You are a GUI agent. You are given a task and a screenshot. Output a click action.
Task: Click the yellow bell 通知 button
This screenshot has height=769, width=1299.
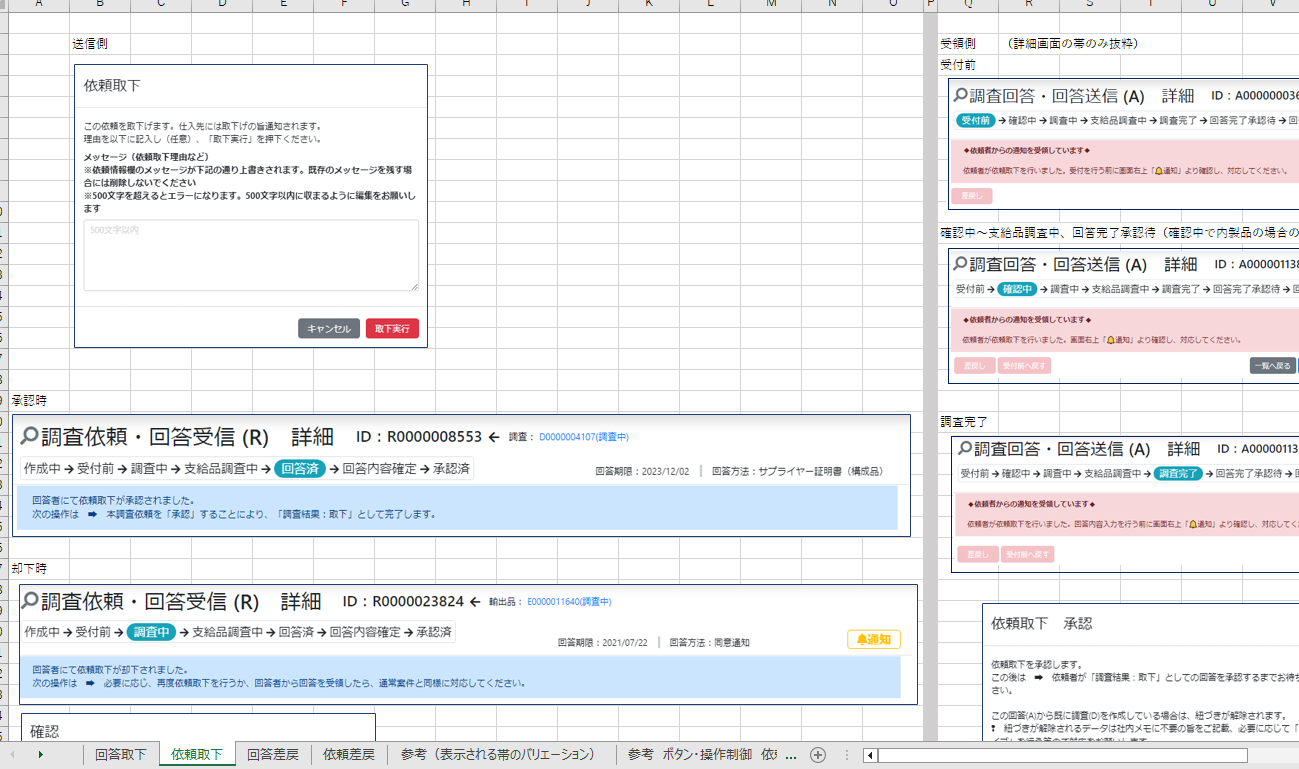[873, 639]
